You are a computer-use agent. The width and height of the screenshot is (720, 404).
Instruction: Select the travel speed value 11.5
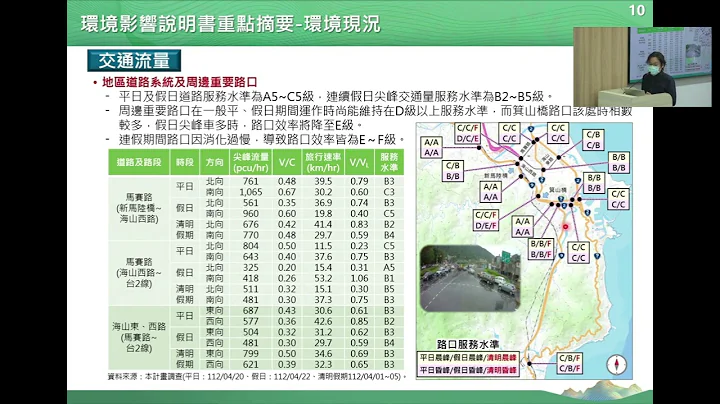click(323, 246)
